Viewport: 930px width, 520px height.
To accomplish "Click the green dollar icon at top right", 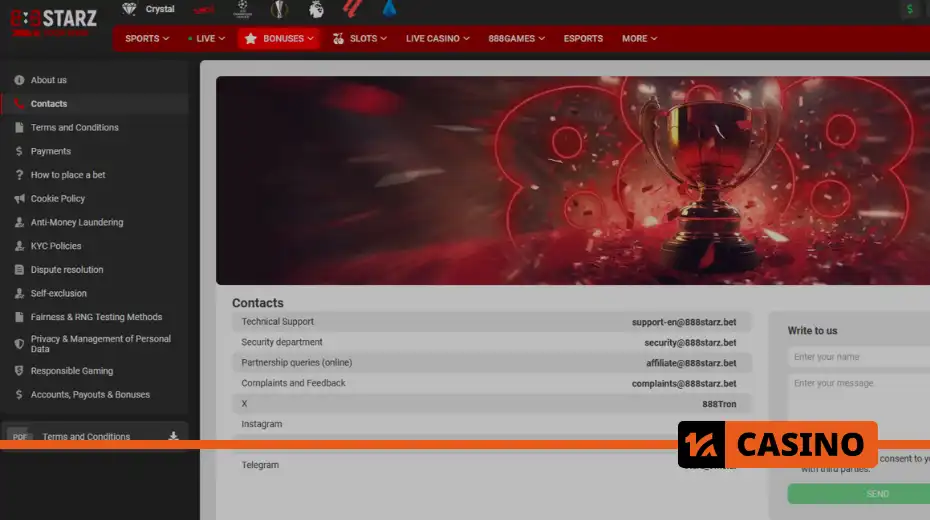I will pos(910,9).
